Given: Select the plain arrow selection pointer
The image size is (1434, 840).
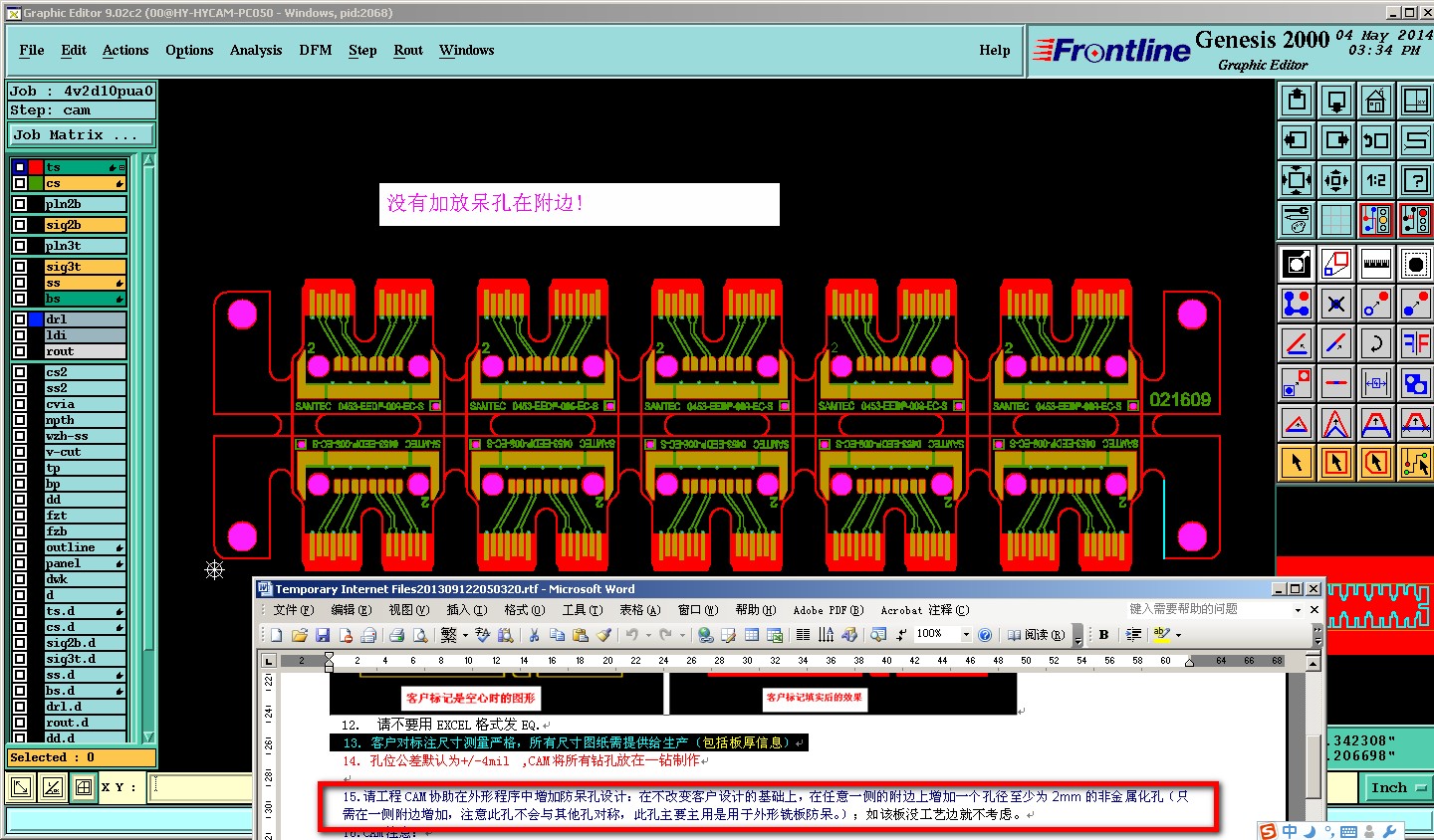Looking at the screenshot, I should pos(1297,463).
